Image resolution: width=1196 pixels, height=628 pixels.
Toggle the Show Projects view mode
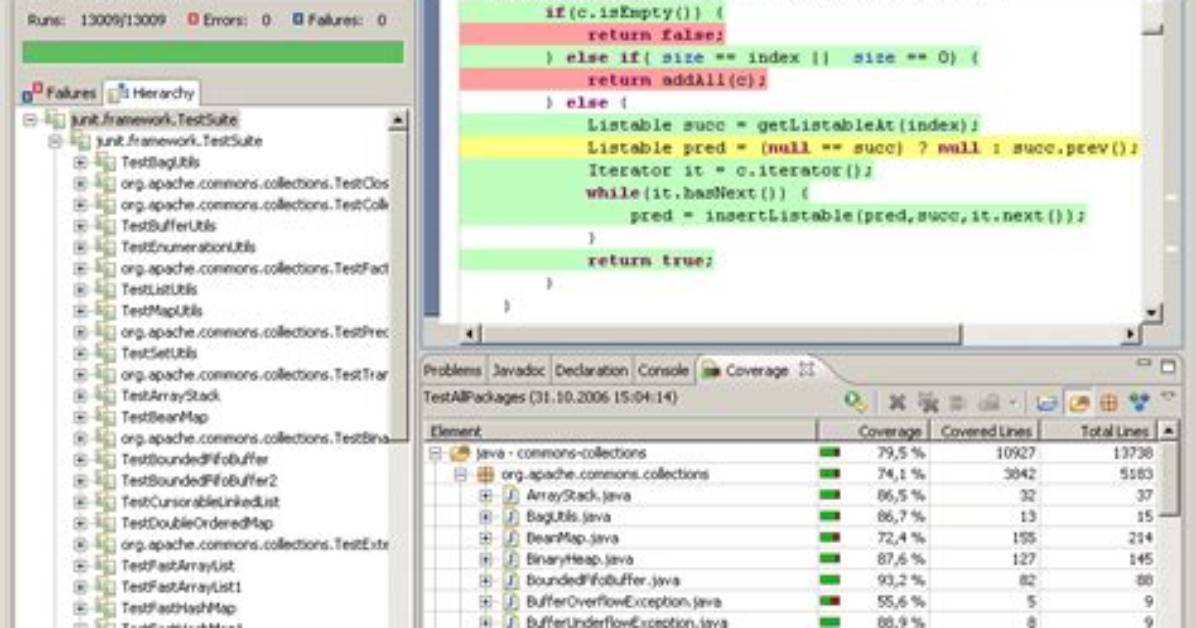1047,402
